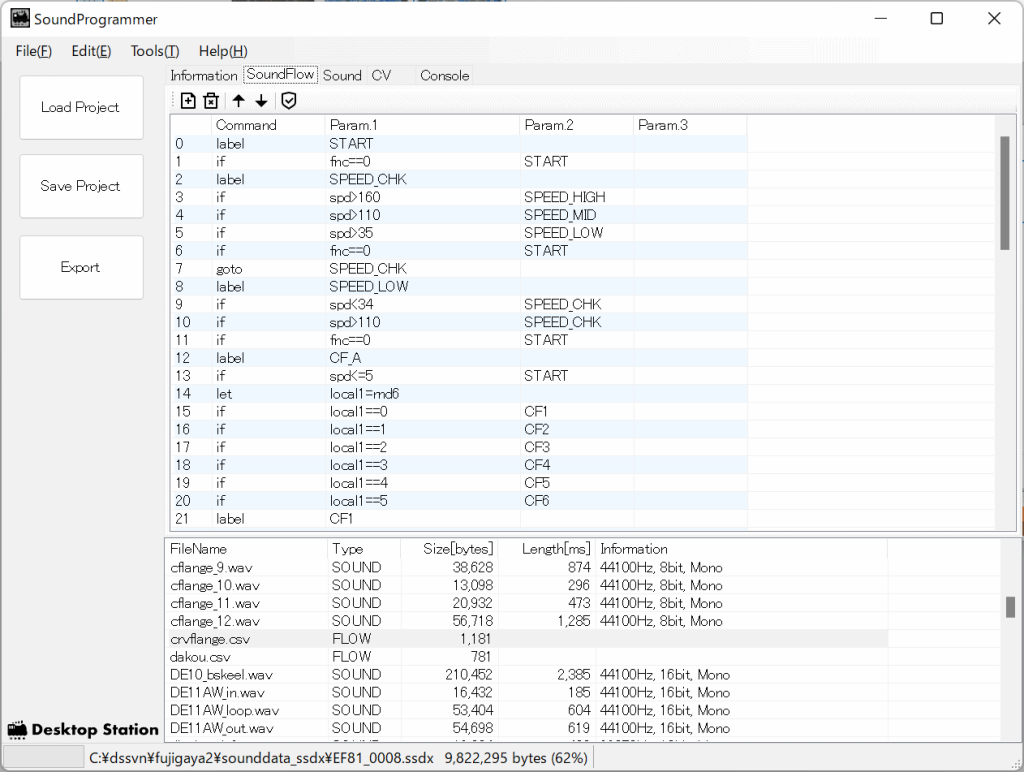This screenshot has height=772, width=1024.
Task: Click the FileName column header
Action: click(199, 549)
